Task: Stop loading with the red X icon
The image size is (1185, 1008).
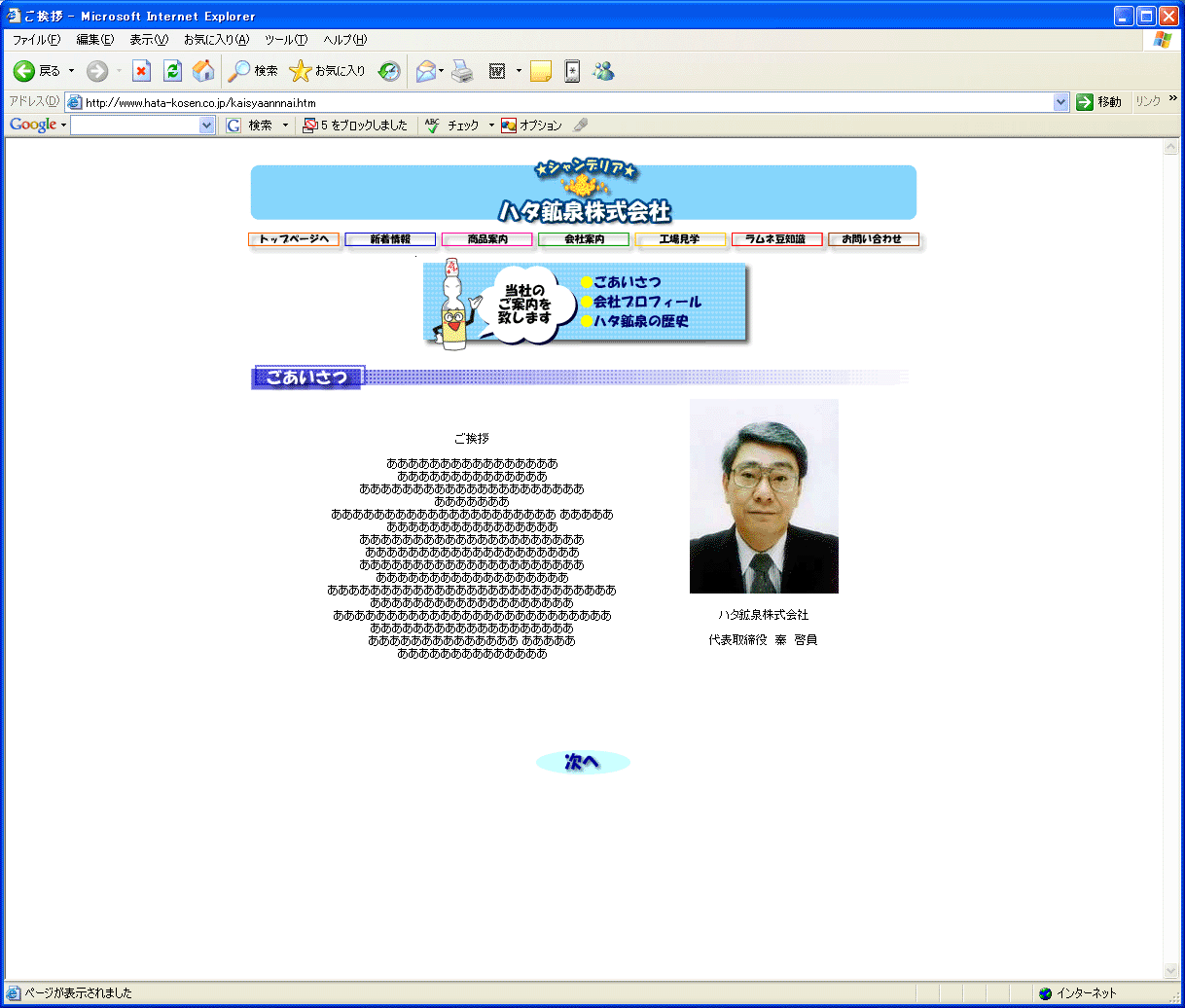Action: [x=142, y=71]
